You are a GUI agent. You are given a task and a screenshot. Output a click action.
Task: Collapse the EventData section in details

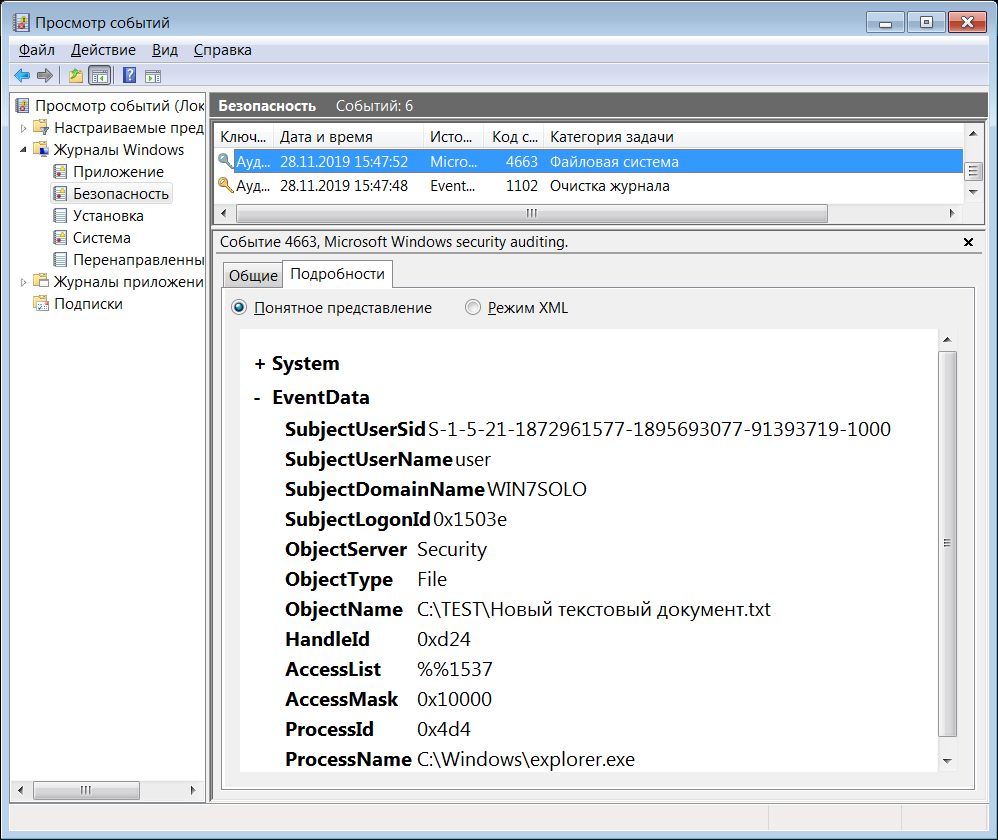(x=258, y=398)
